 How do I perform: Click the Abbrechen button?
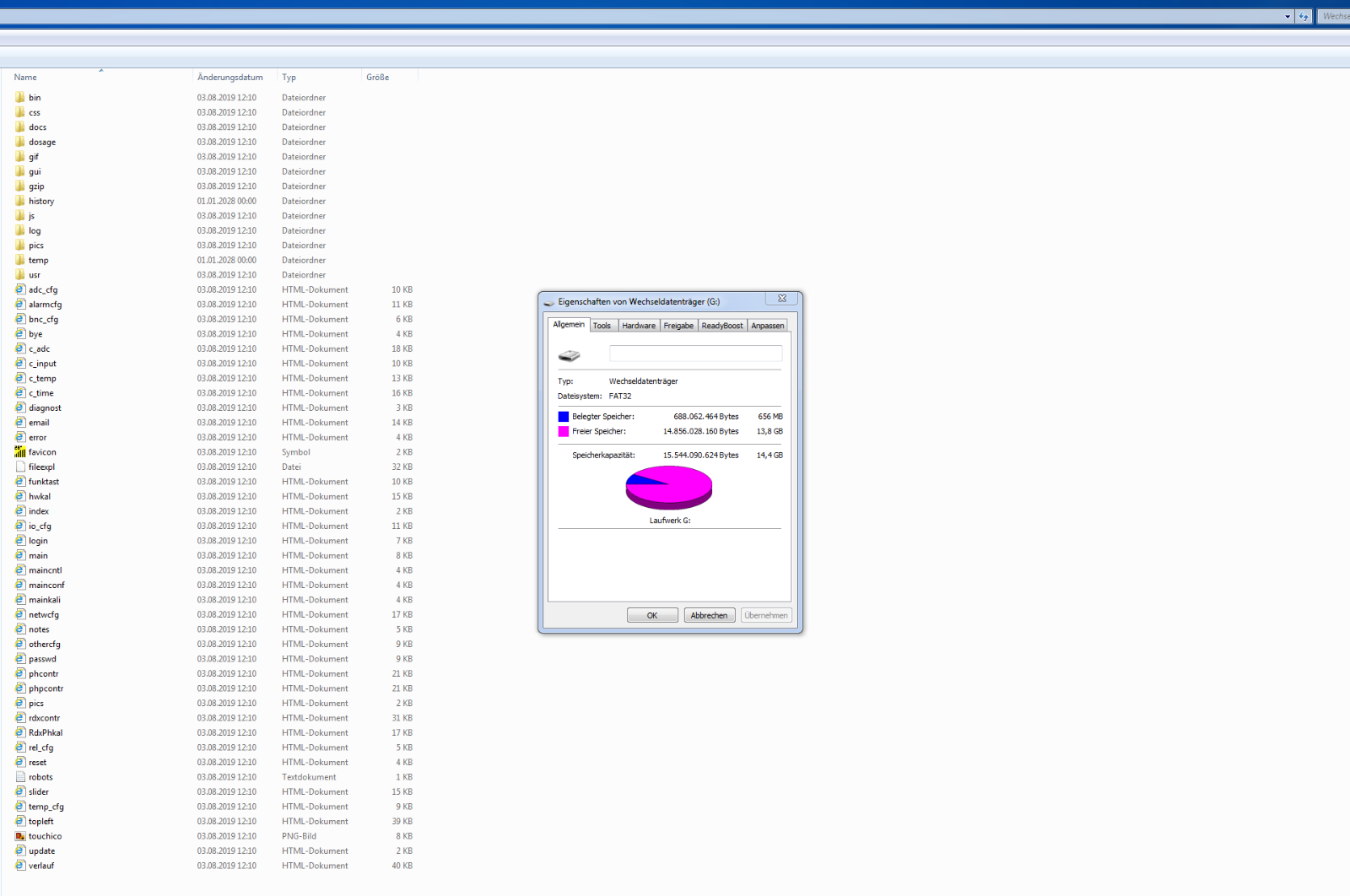coord(709,615)
